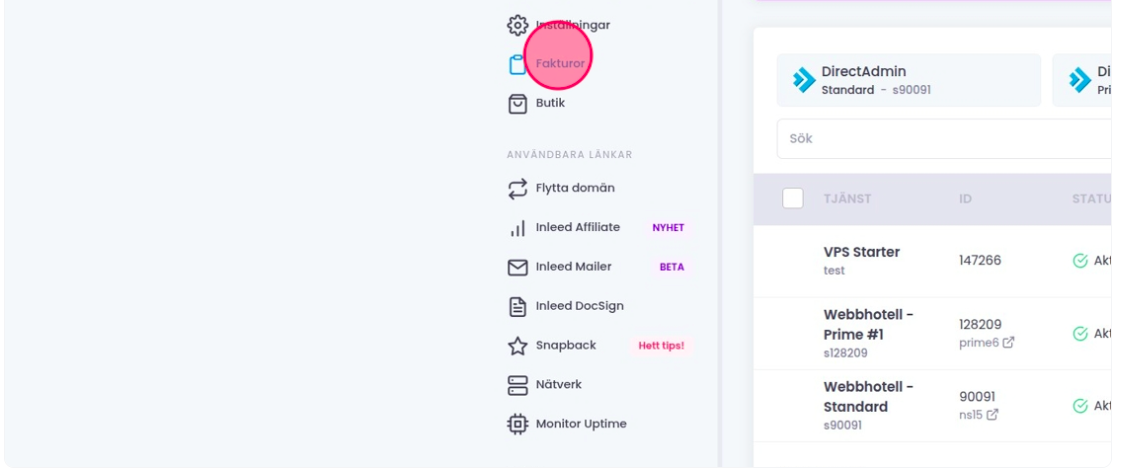Click the Snapback star icon

pyautogui.click(x=517, y=346)
